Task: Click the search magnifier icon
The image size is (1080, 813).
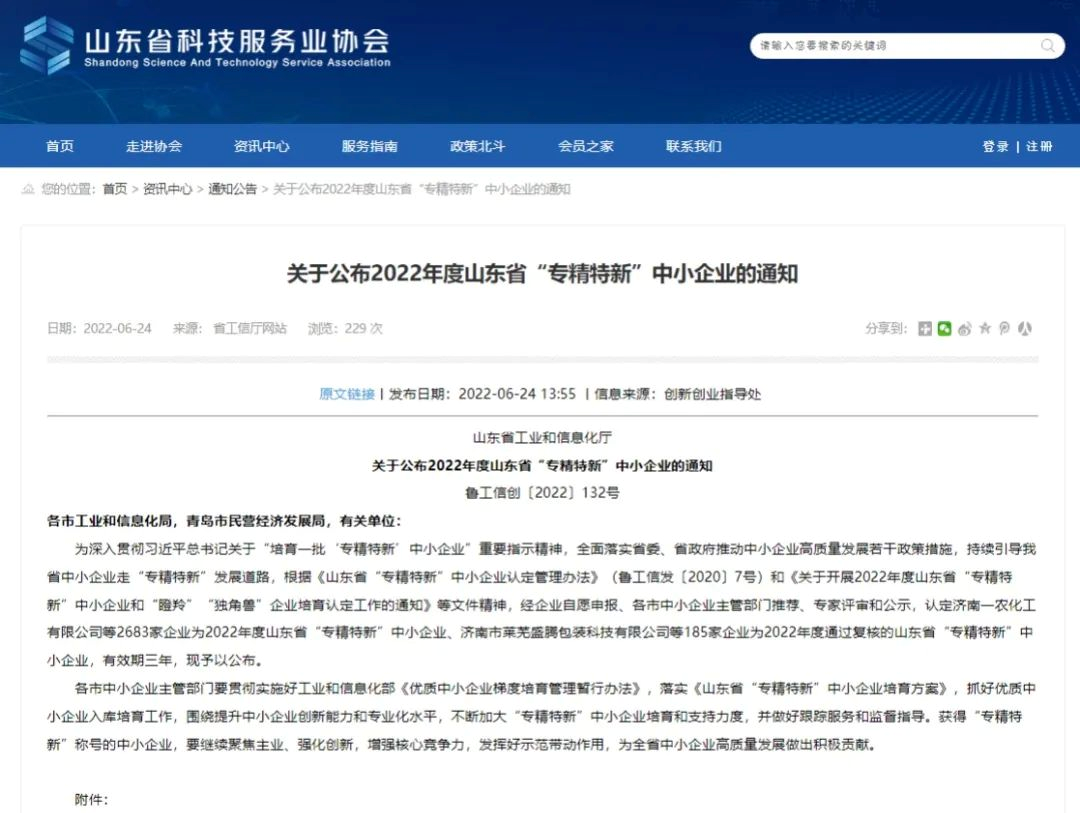Action: pos(1047,46)
